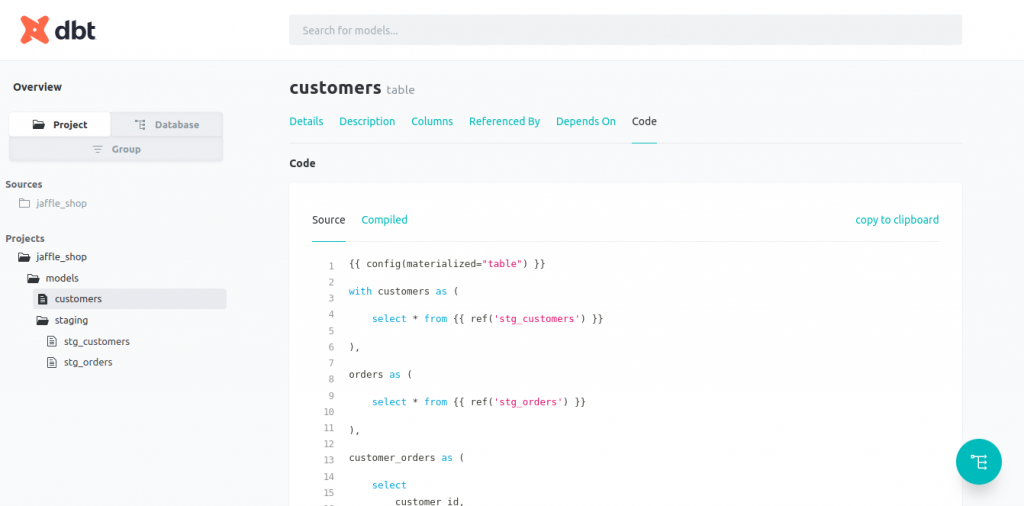1024x506 pixels.
Task: Click the dbt logo icon
Action: pyautogui.click(x=35, y=29)
